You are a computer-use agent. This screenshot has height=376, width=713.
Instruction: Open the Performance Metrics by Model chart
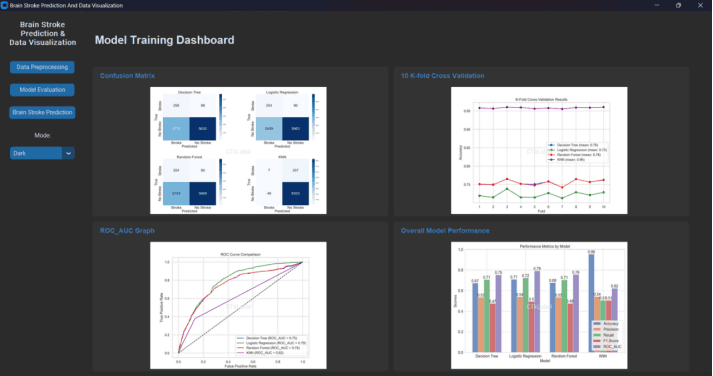pyautogui.click(x=539, y=306)
